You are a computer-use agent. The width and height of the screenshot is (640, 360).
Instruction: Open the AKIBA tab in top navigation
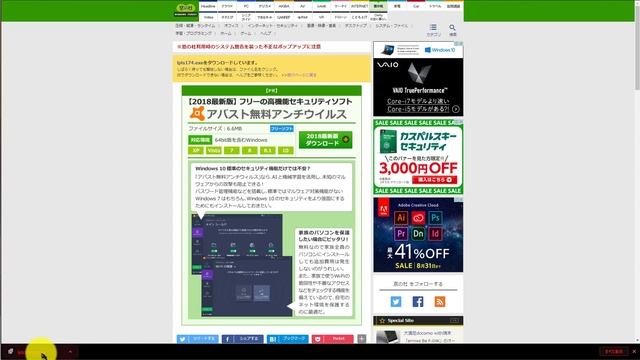pyautogui.click(x=284, y=6)
